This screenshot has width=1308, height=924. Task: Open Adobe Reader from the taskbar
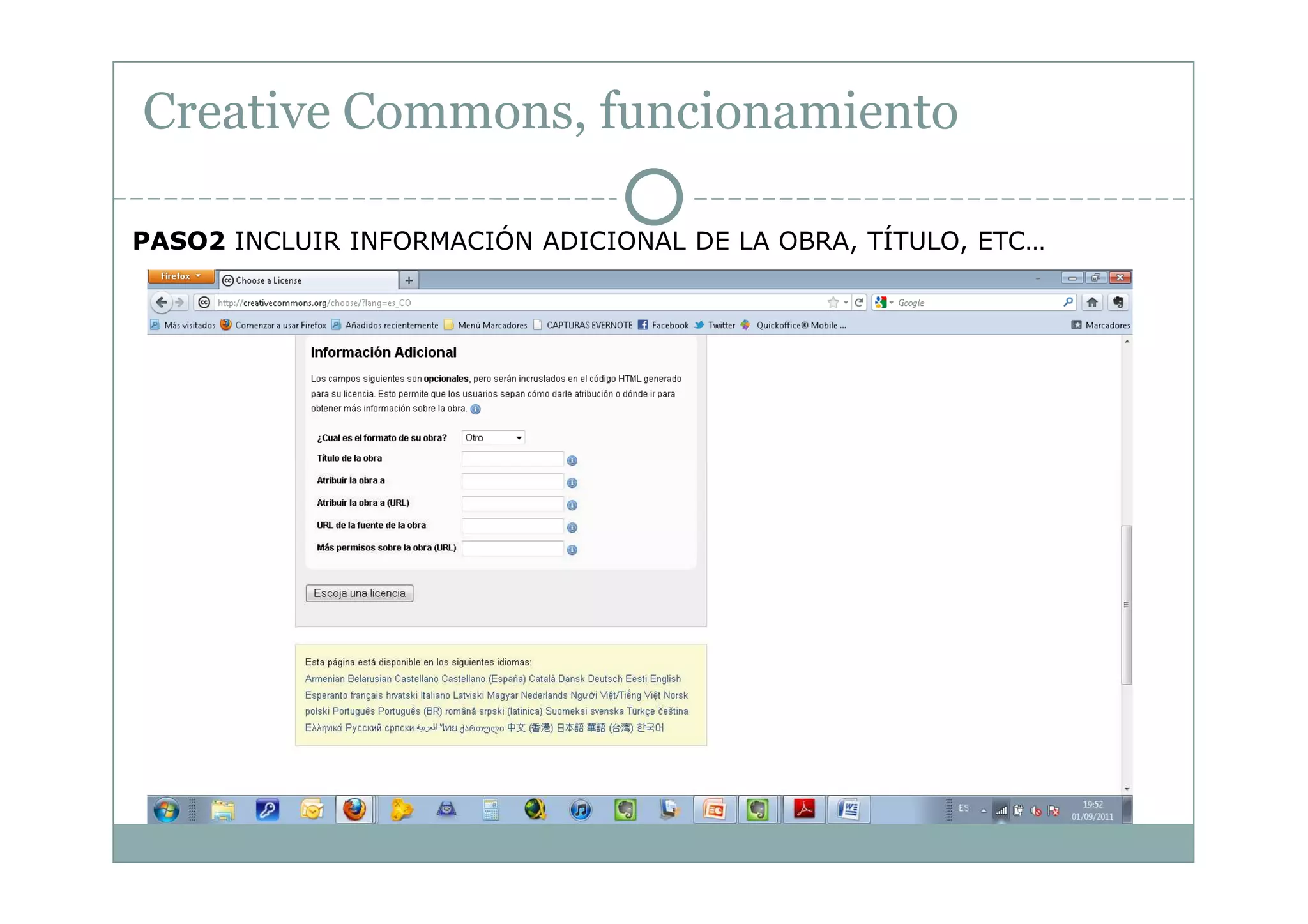(803, 810)
